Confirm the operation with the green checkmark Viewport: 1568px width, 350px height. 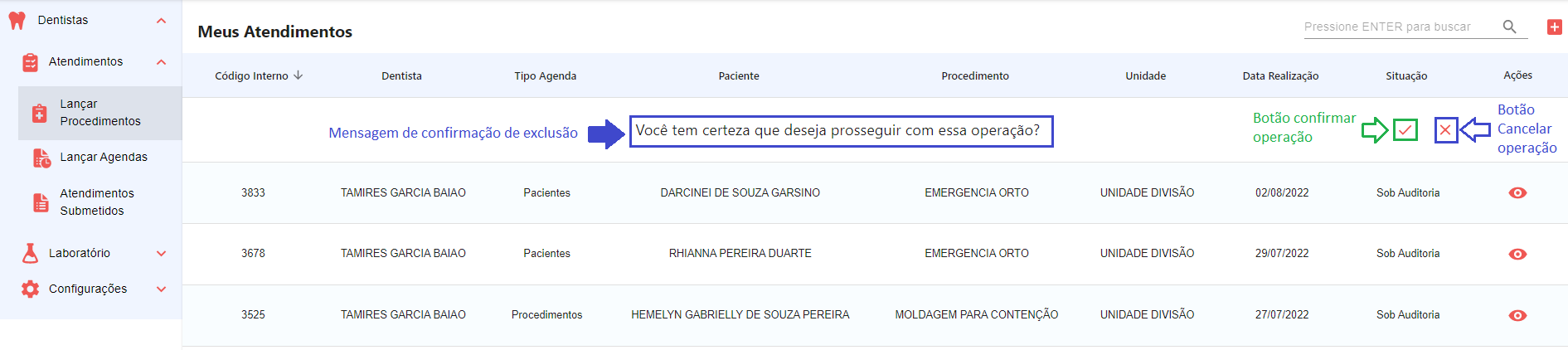(x=1405, y=130)
